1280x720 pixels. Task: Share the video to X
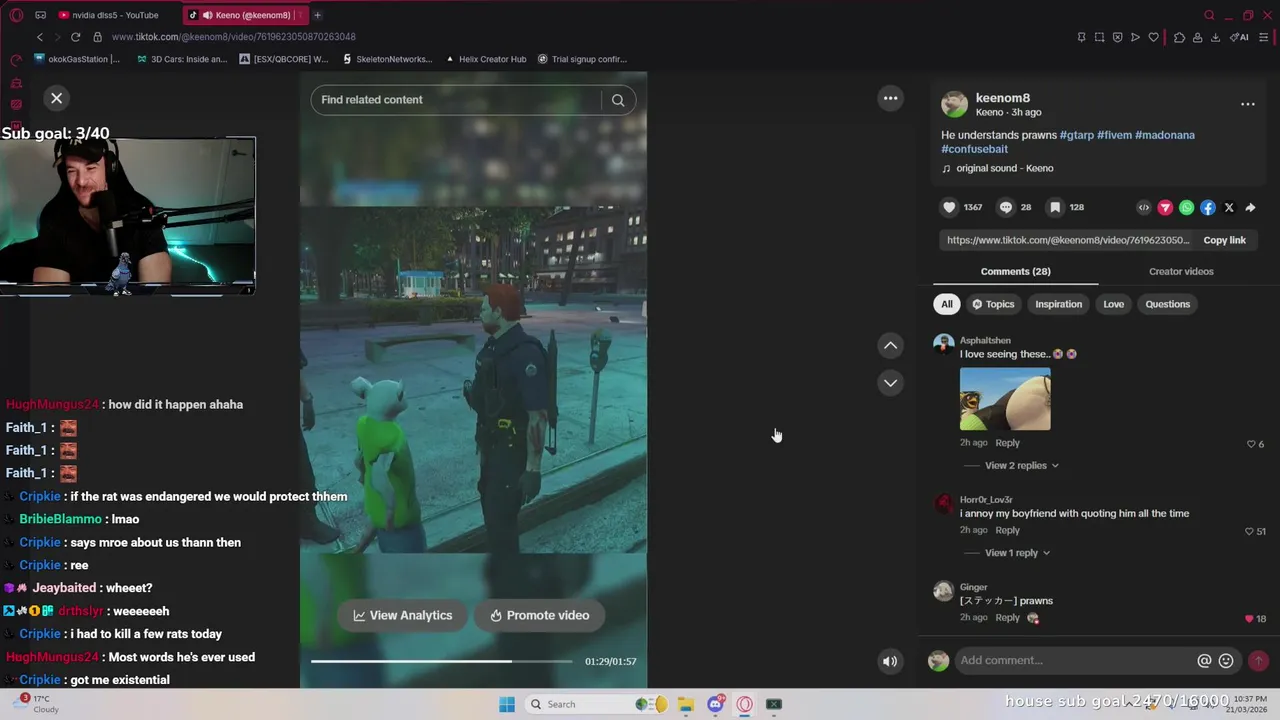[1229, 208]
